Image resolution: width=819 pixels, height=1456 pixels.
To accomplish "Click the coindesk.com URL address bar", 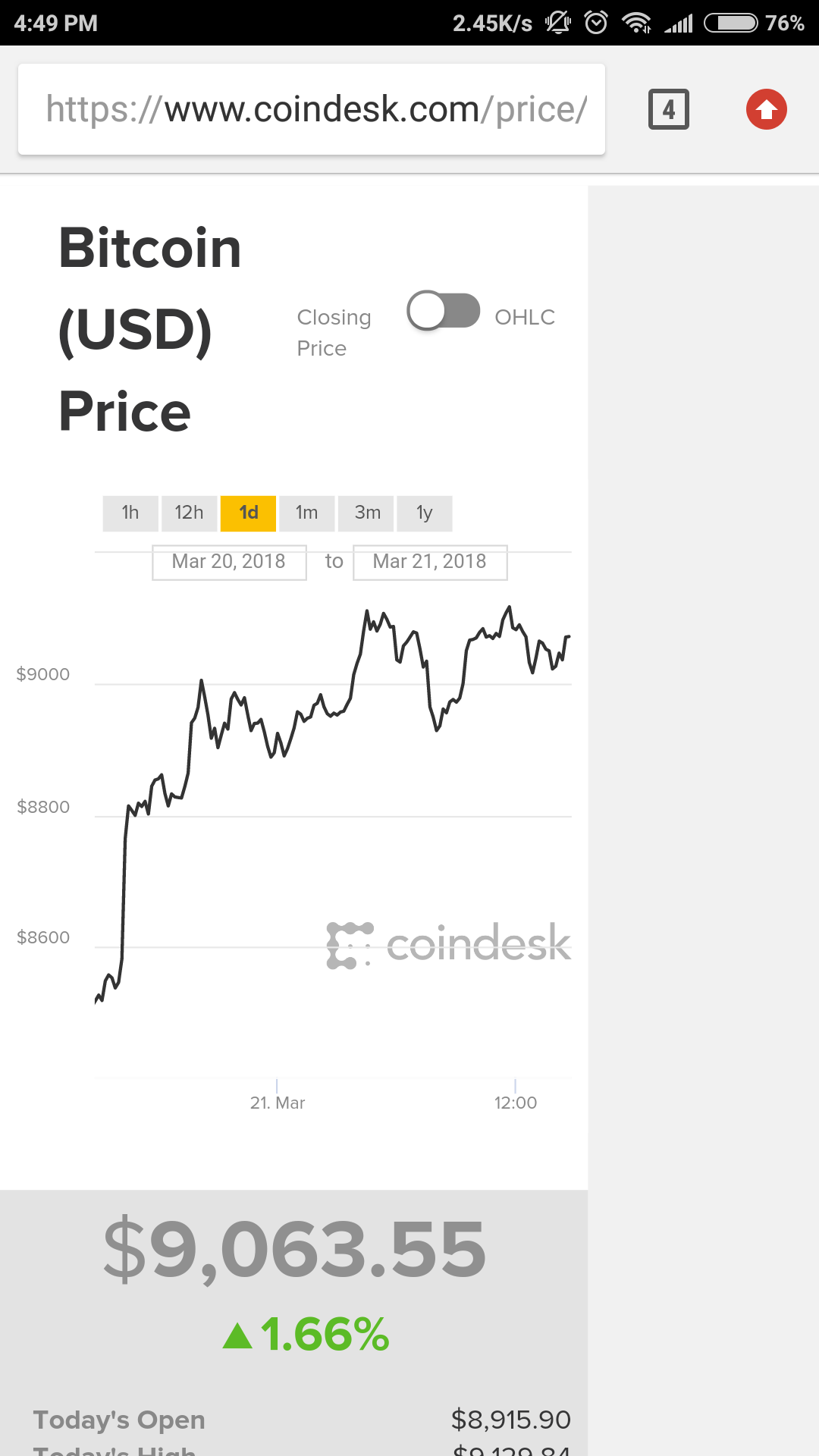I will [x=312, y=109].
